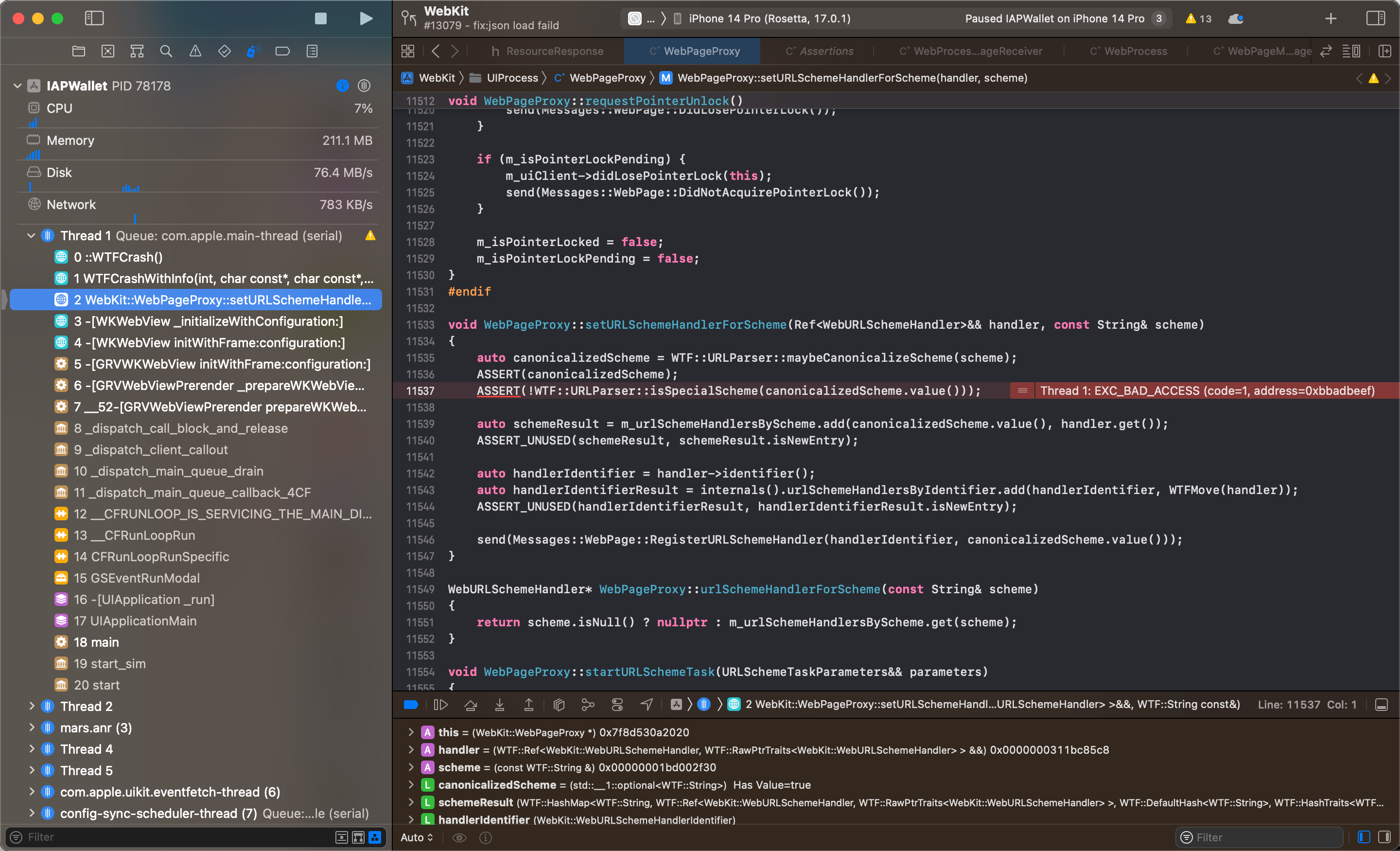Open Environment Overrides
The image size is (1400, 851).
[x=617, y=704]
